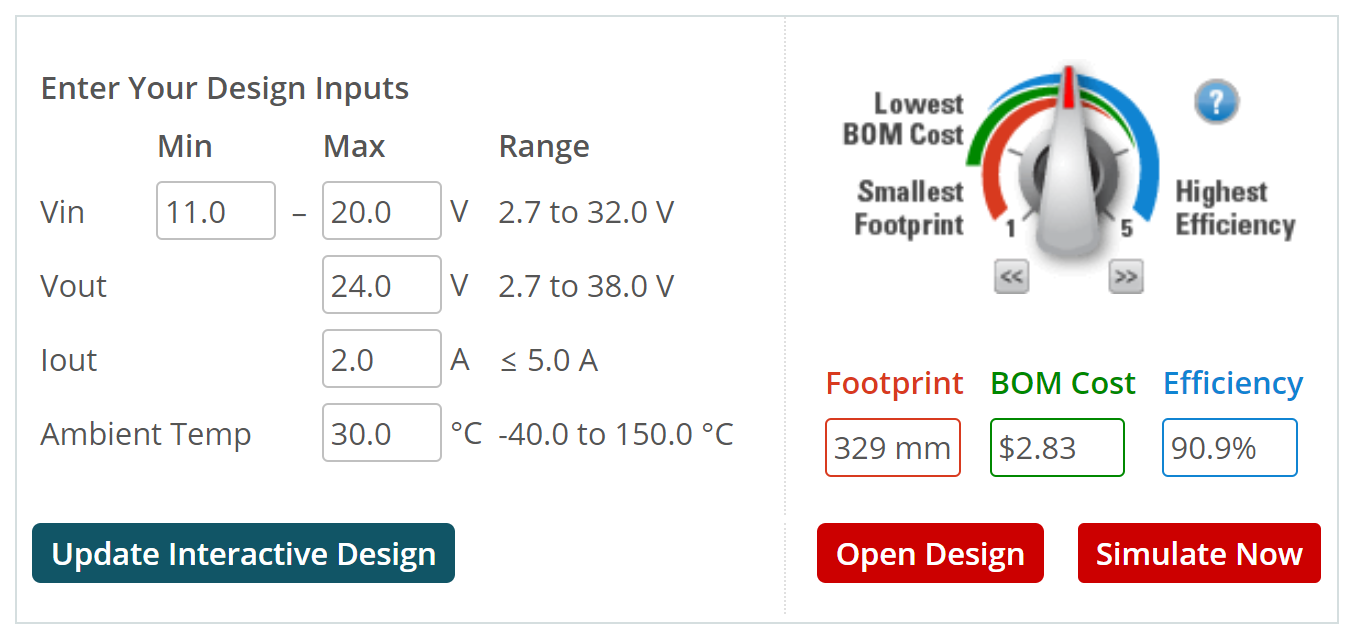1348x636 pixels.
Task: Select knob position 5 marker
Action: tap(1127, 229)
